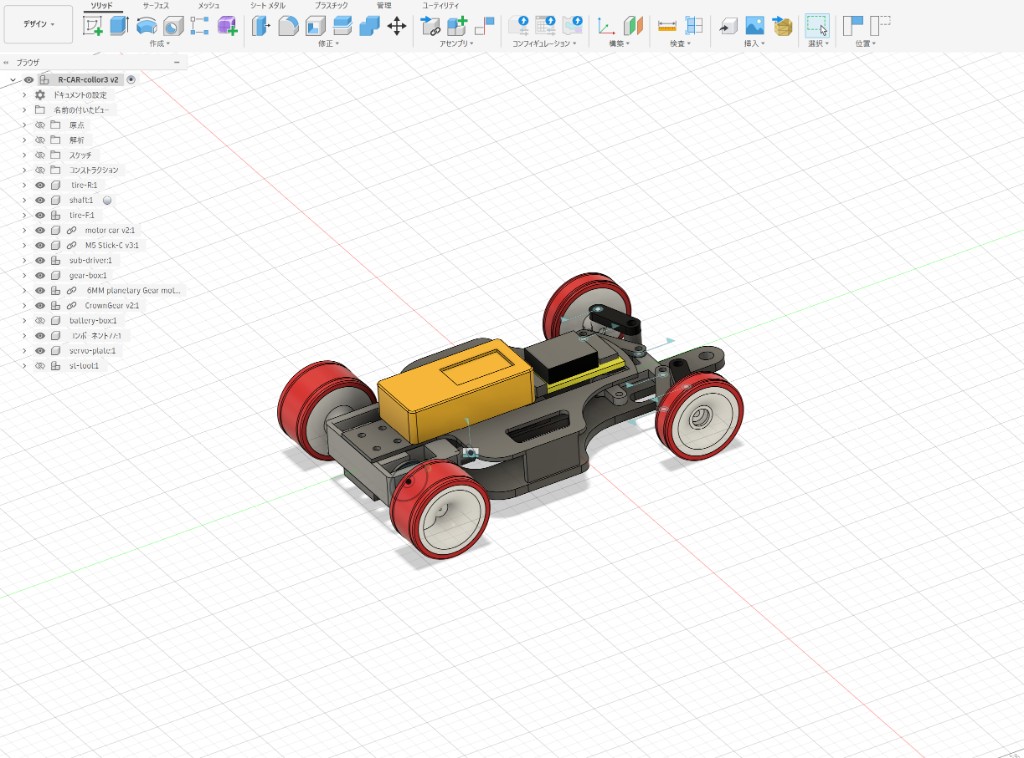Select the Shell tool
This screenshot has height=758, width=1024.
point(315,26)
